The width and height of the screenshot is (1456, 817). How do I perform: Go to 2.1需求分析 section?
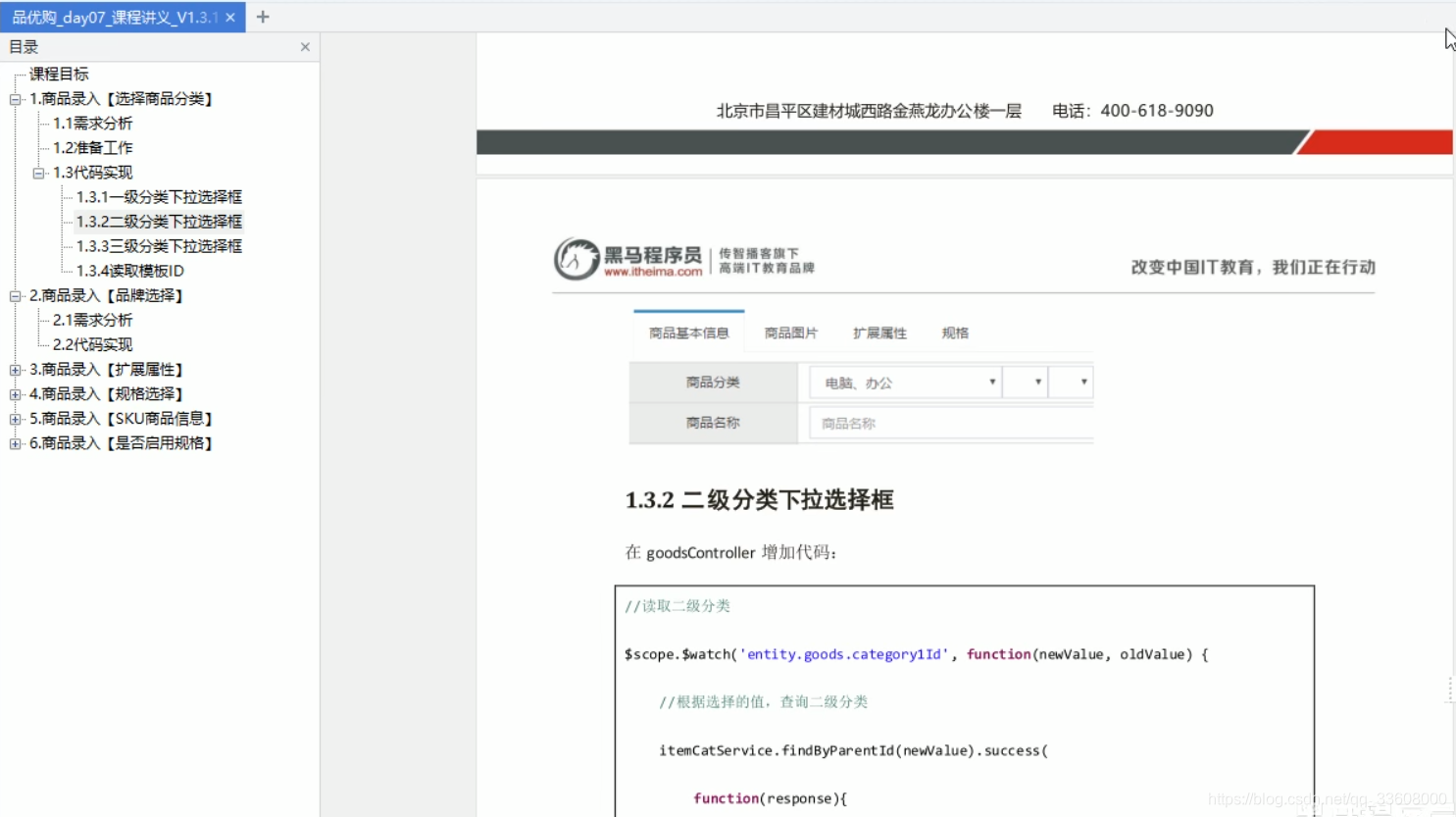click(x=92, y=320)
